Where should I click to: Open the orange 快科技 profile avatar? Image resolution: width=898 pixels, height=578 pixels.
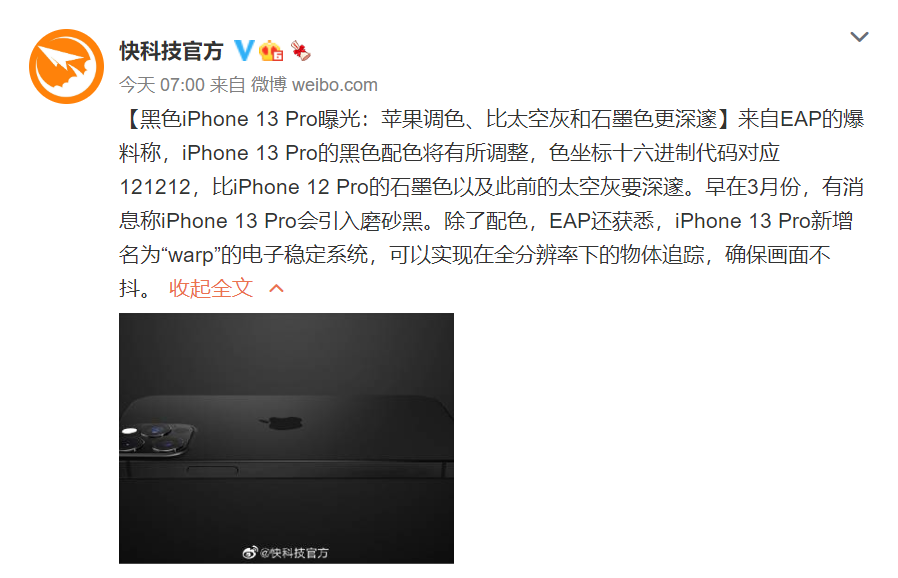[x=66, y=66]
